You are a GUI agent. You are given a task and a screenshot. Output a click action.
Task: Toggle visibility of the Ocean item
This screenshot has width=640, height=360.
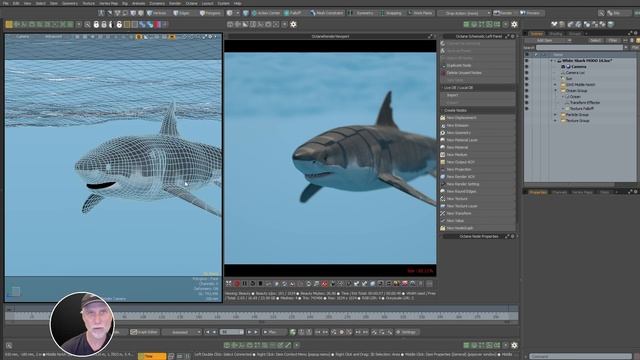click(527, 97)
